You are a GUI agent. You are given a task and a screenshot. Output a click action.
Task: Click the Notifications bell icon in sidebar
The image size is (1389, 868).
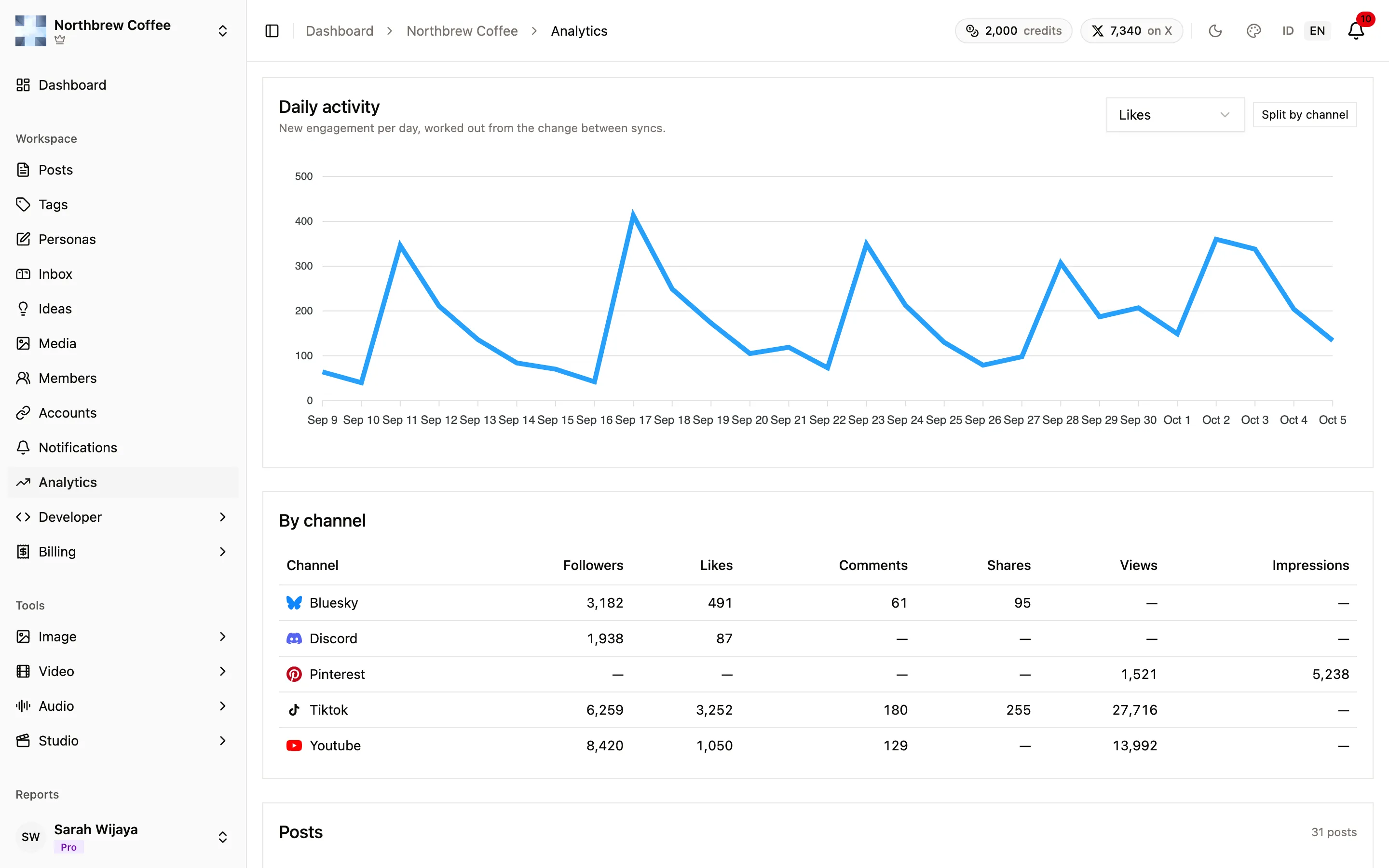tap(23, 448)
